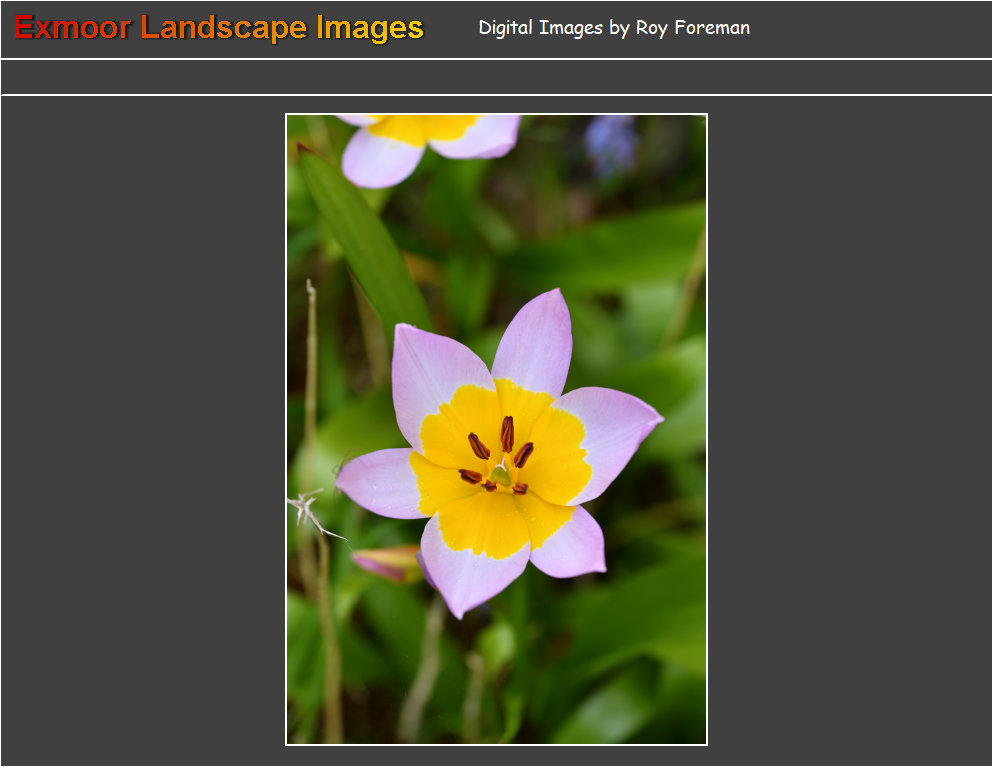The image size is (993, 767).
Task: Open the main tulip flower photo
Action: click(x=496, y=429)
